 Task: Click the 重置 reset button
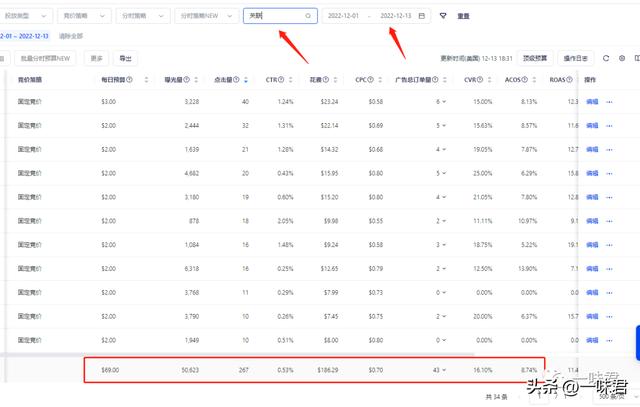click(x=463, y=17)
